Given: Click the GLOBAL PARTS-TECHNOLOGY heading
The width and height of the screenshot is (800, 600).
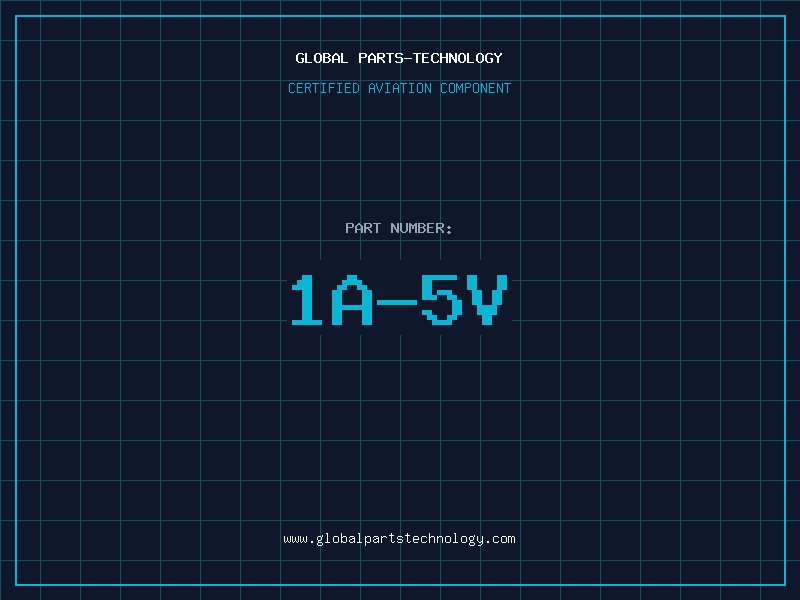Looking at the screenshot, I should click(399, 58).
